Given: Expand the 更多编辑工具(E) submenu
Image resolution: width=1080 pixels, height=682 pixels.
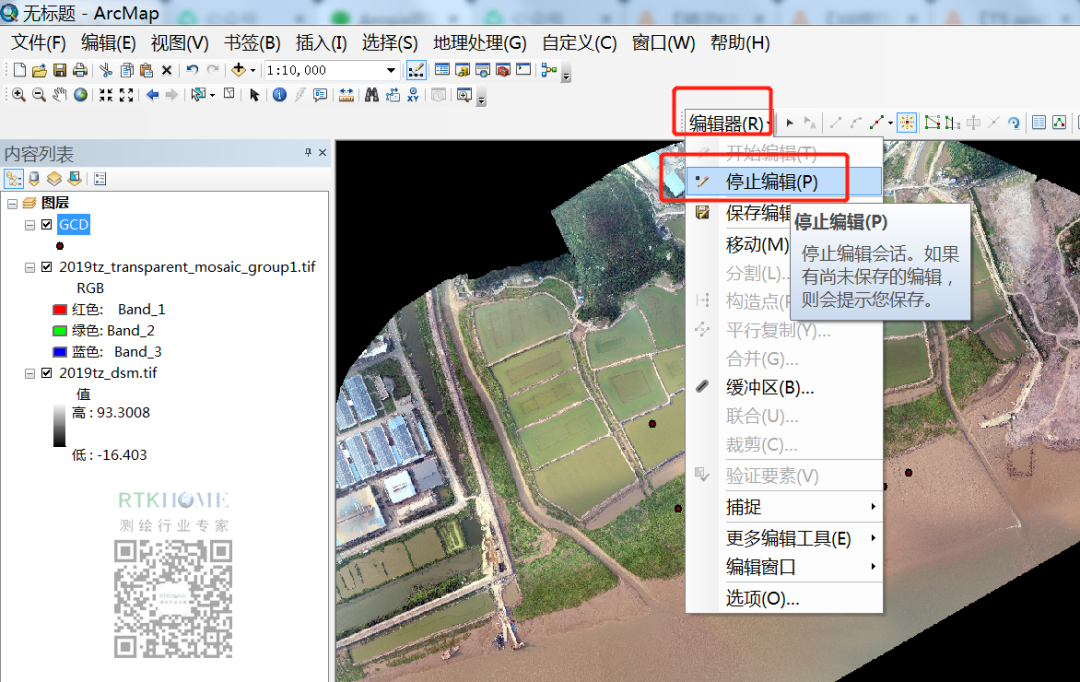Looking at the screenshot, I should (x=788, y=538).
